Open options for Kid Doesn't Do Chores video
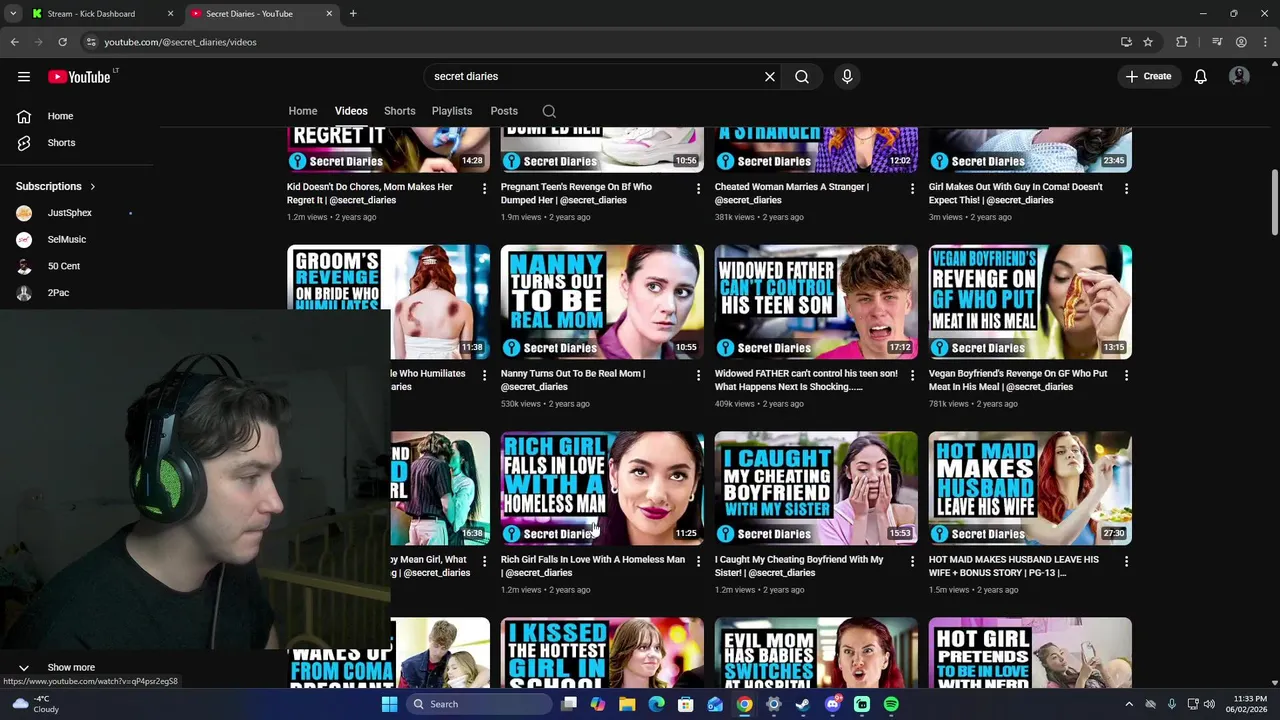 pyautogui.click(x=484, y=188)
